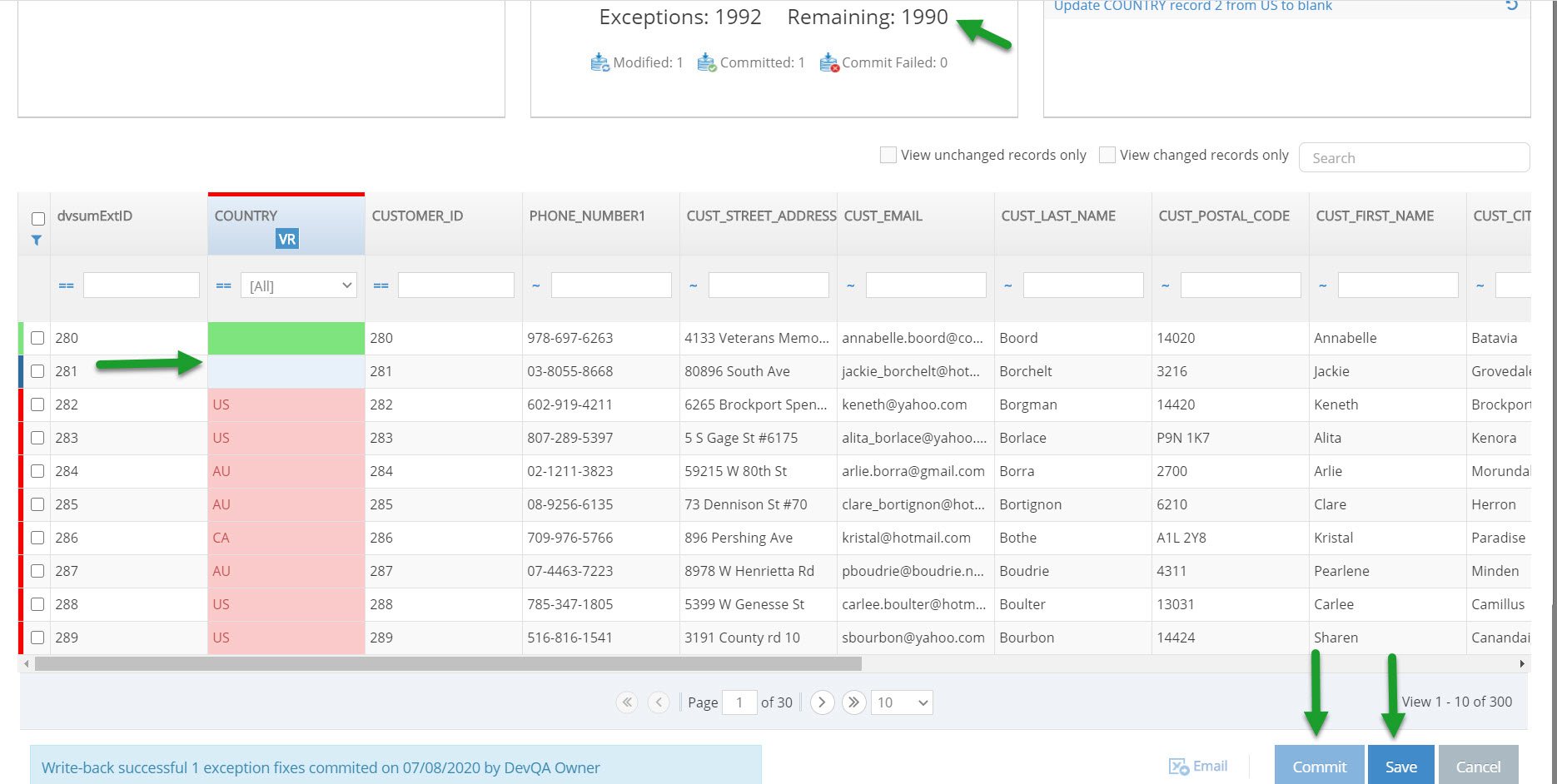This screenshot has width=1557, height=784.
Task: Sort by the CUST_LAST_NAME column header
Action: (x=1058, y=216)
